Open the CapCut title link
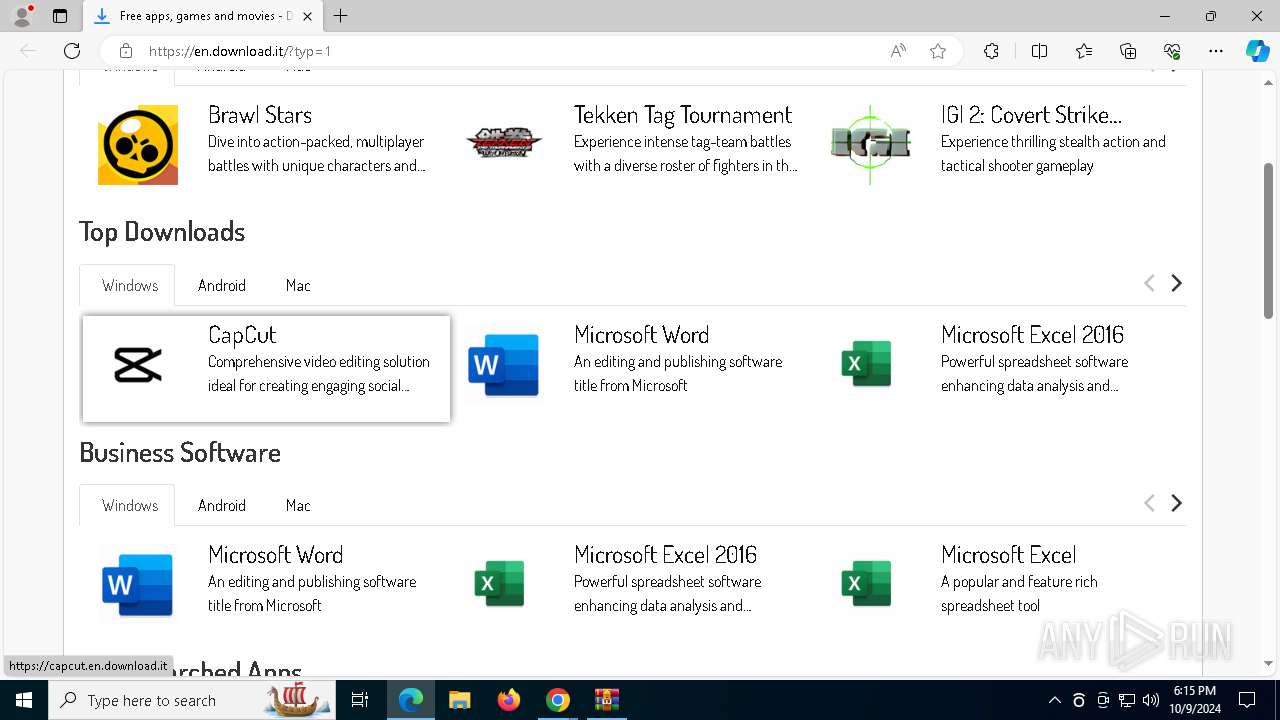The image size is (1280, 720). (x=242, y=335)
